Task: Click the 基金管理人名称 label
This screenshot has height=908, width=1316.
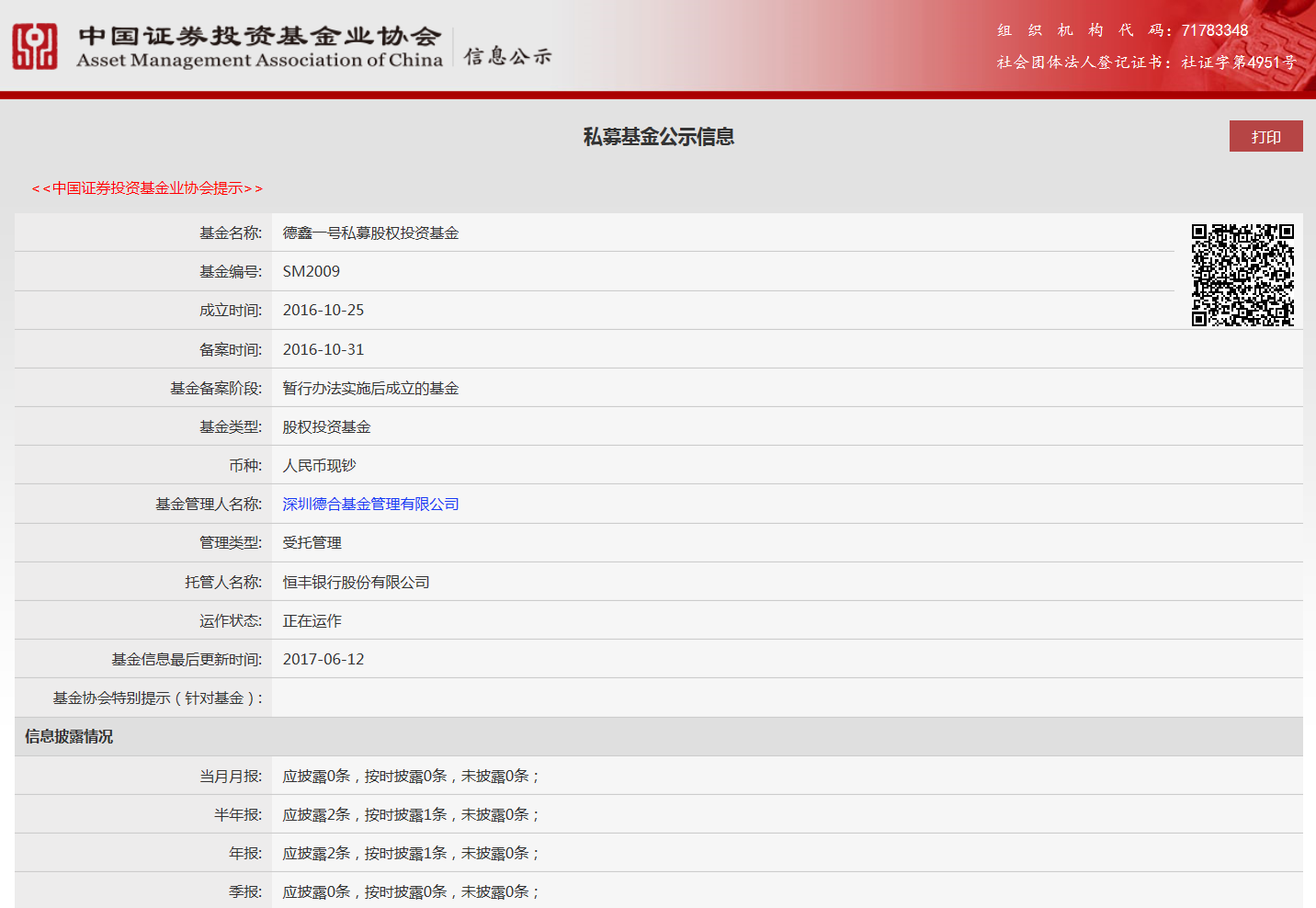Action: (209, 504)
